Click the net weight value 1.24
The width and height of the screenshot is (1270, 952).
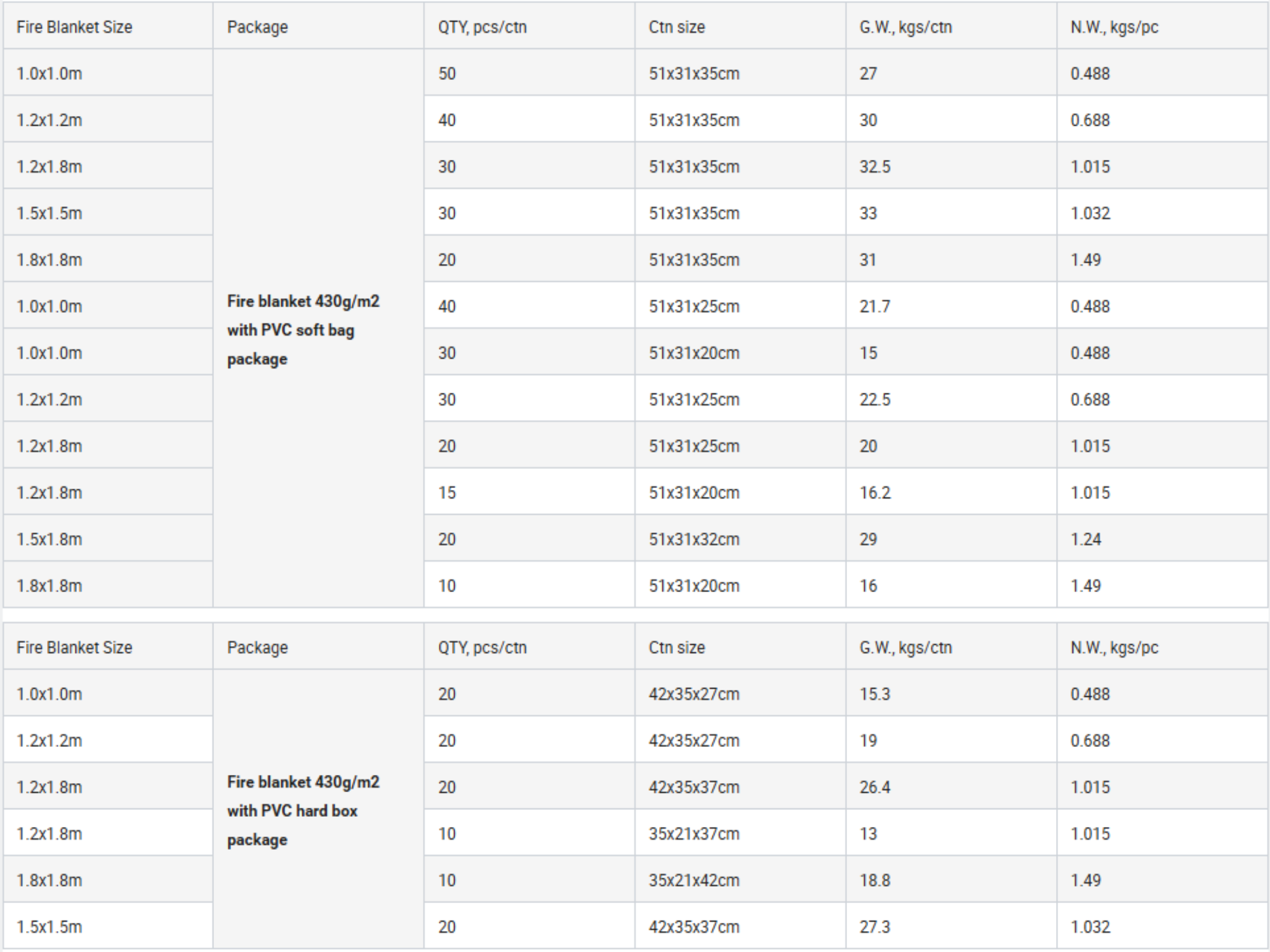click(1086, 539)
